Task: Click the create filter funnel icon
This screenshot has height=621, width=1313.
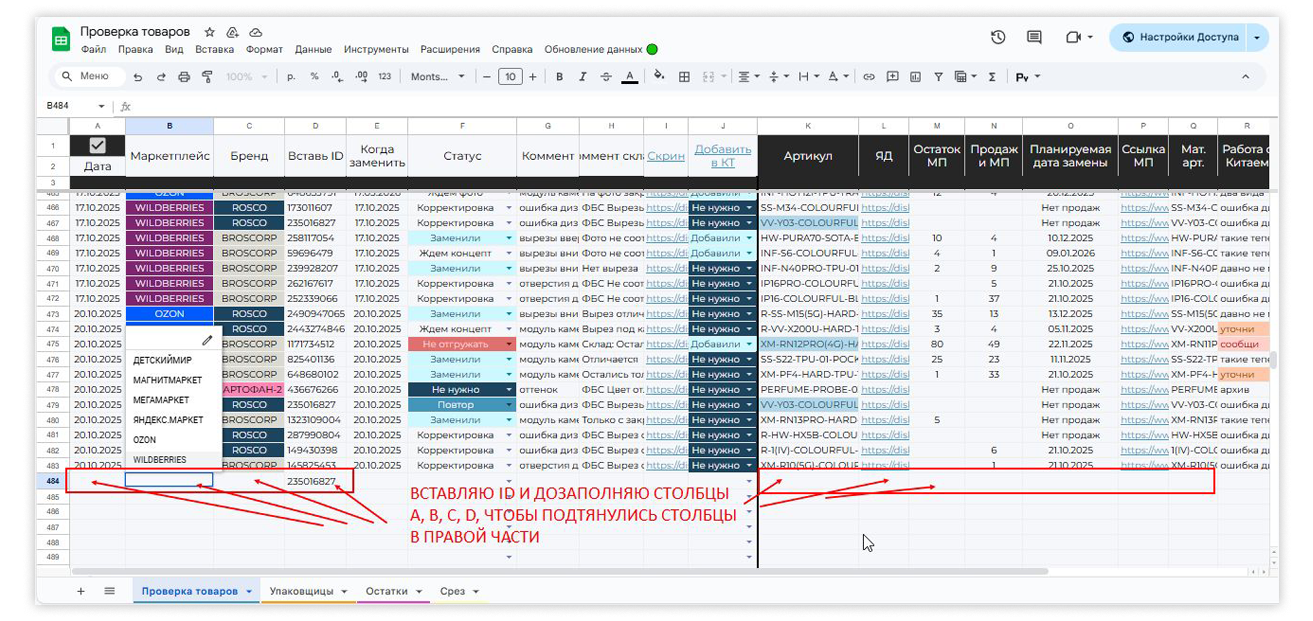Action: 938,77
